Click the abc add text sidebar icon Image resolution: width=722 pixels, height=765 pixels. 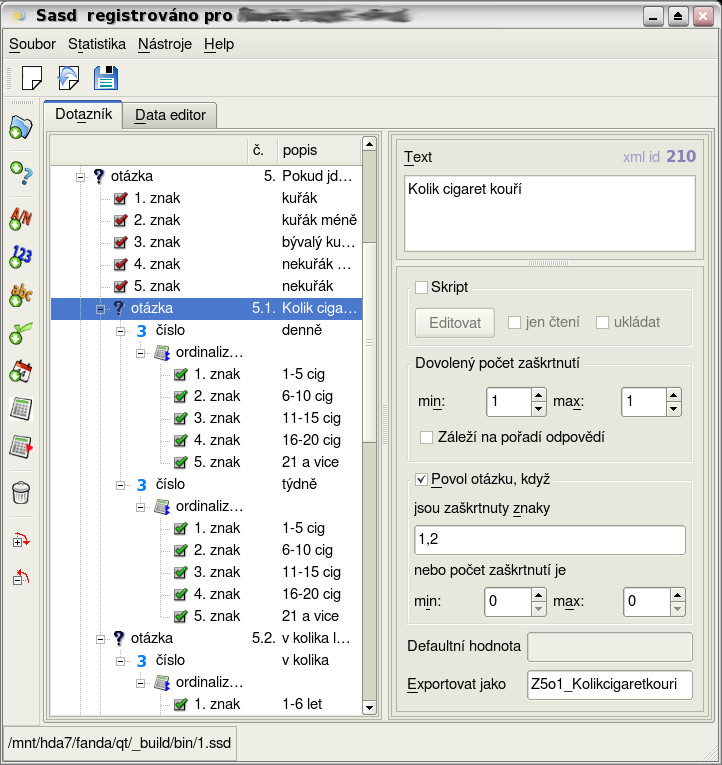(x=21, y=295)
